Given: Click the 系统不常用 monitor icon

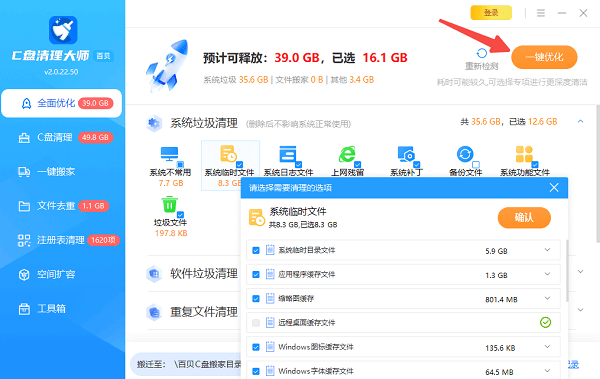Looking at the screenshot, I should (170, 154).
